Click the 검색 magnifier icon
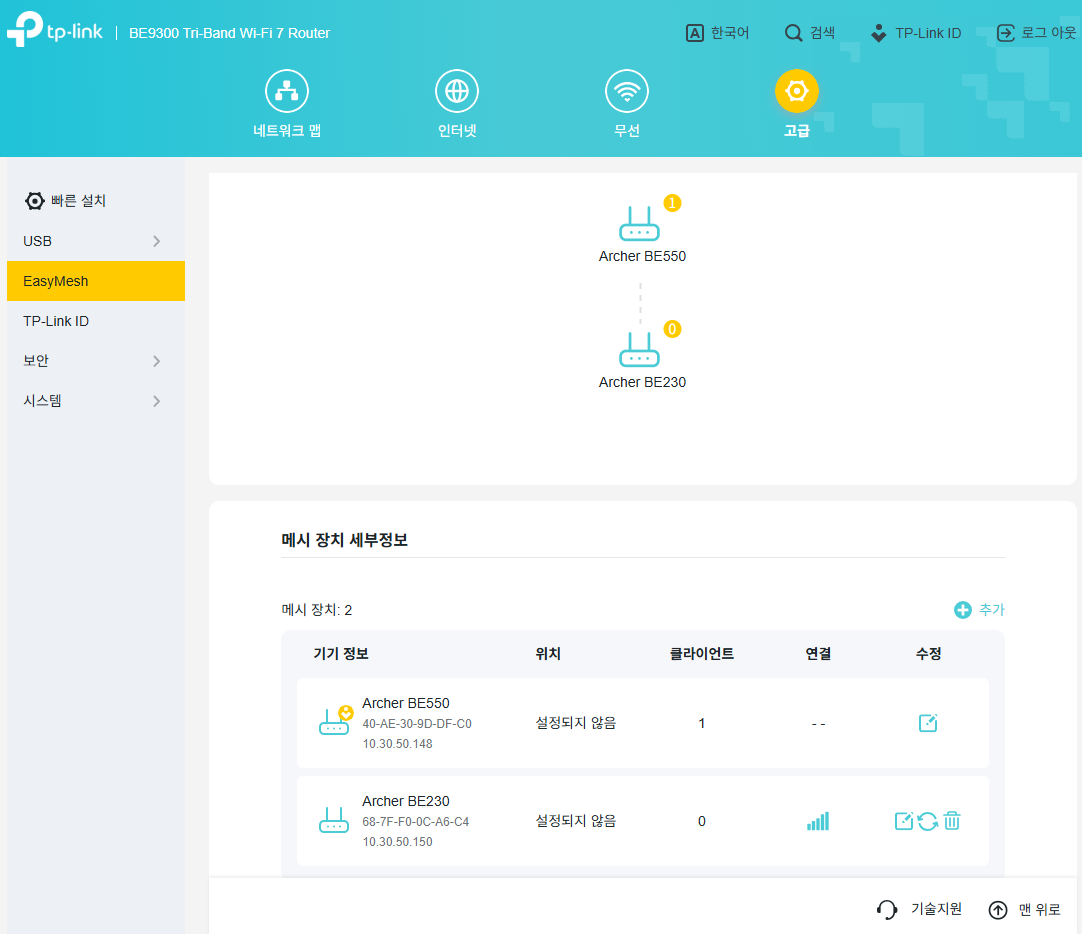 (x=794, y=32)
